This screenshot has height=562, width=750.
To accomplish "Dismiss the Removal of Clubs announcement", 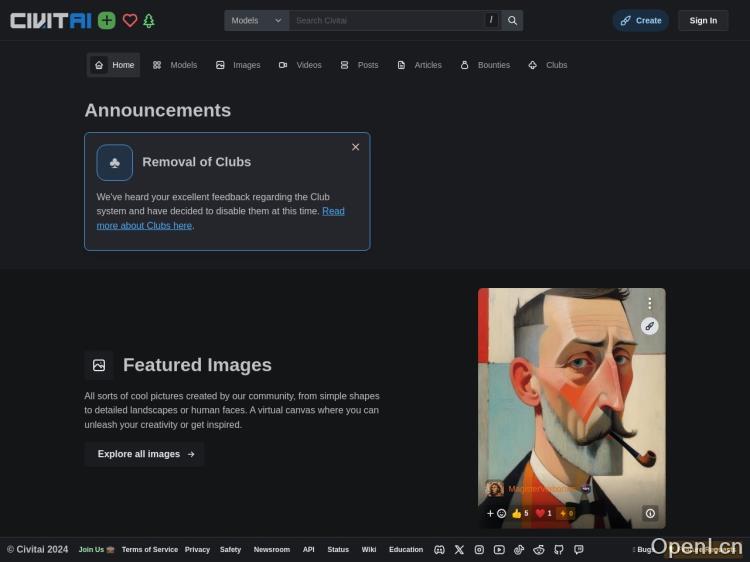I will [355, 147].
